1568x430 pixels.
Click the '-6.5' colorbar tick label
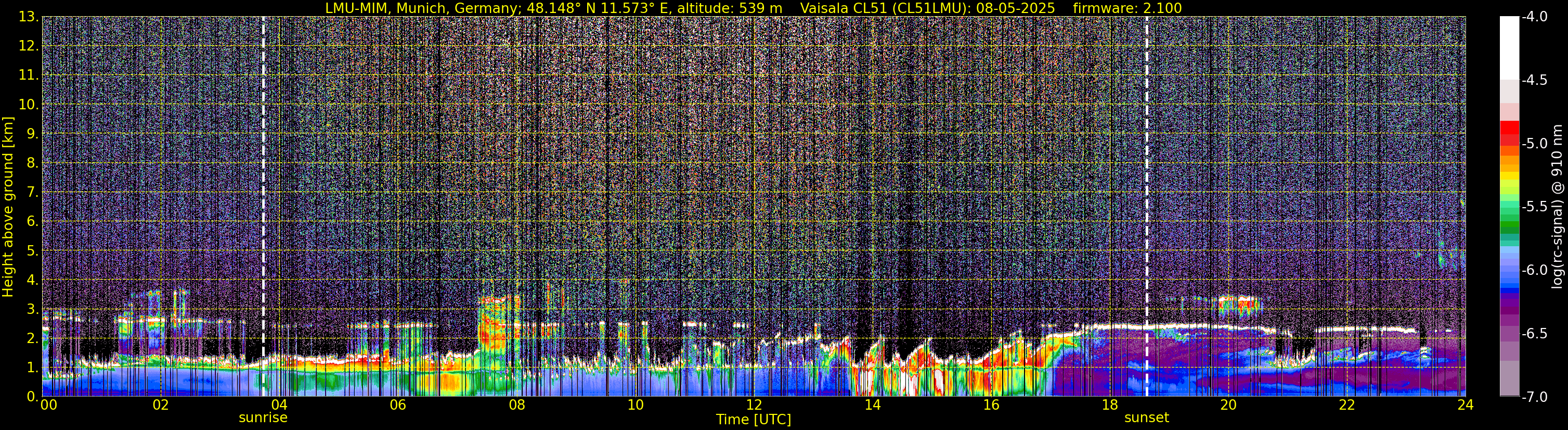[x=1534, y=333]
